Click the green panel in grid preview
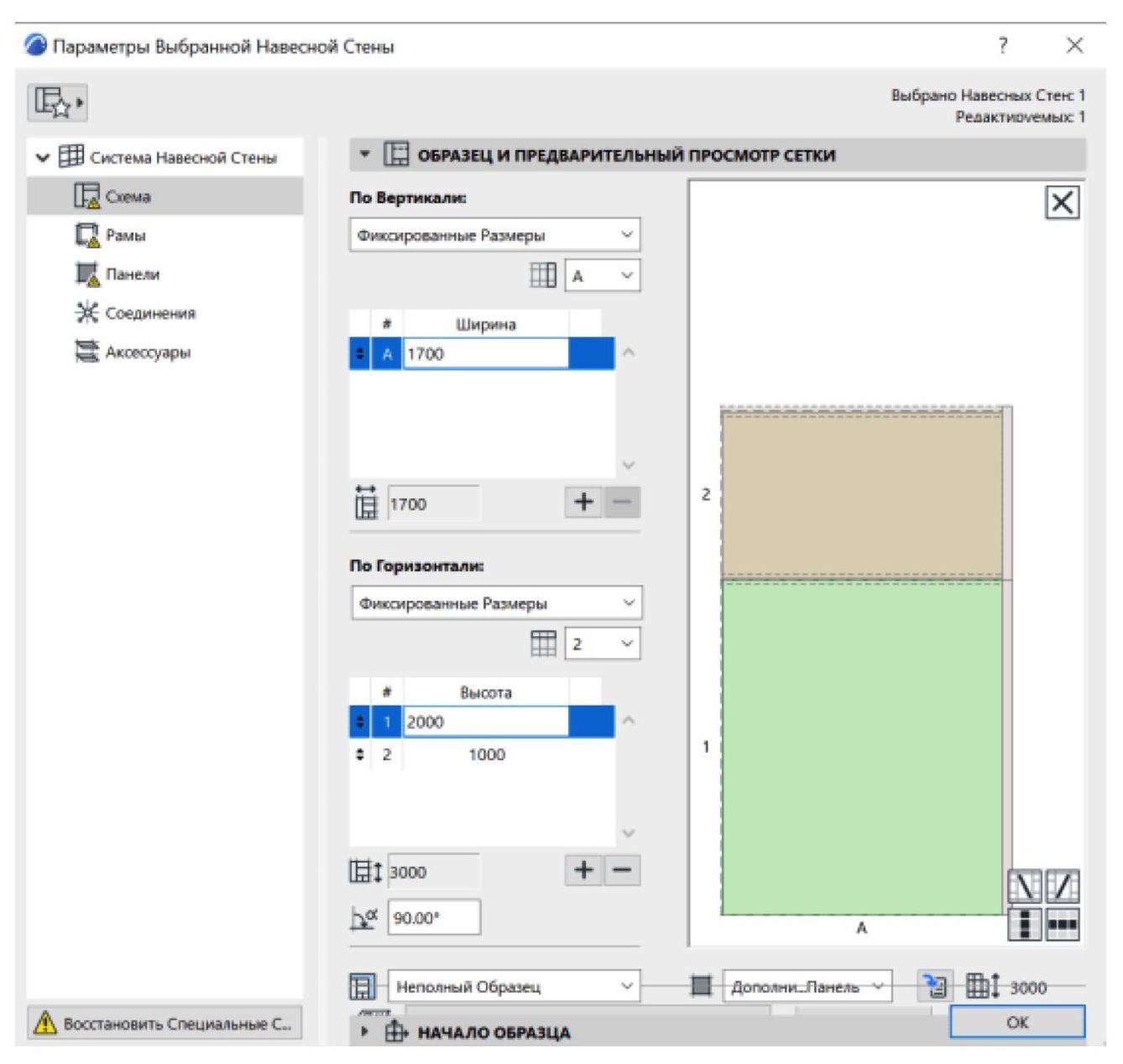 click(x=861, y=747)
